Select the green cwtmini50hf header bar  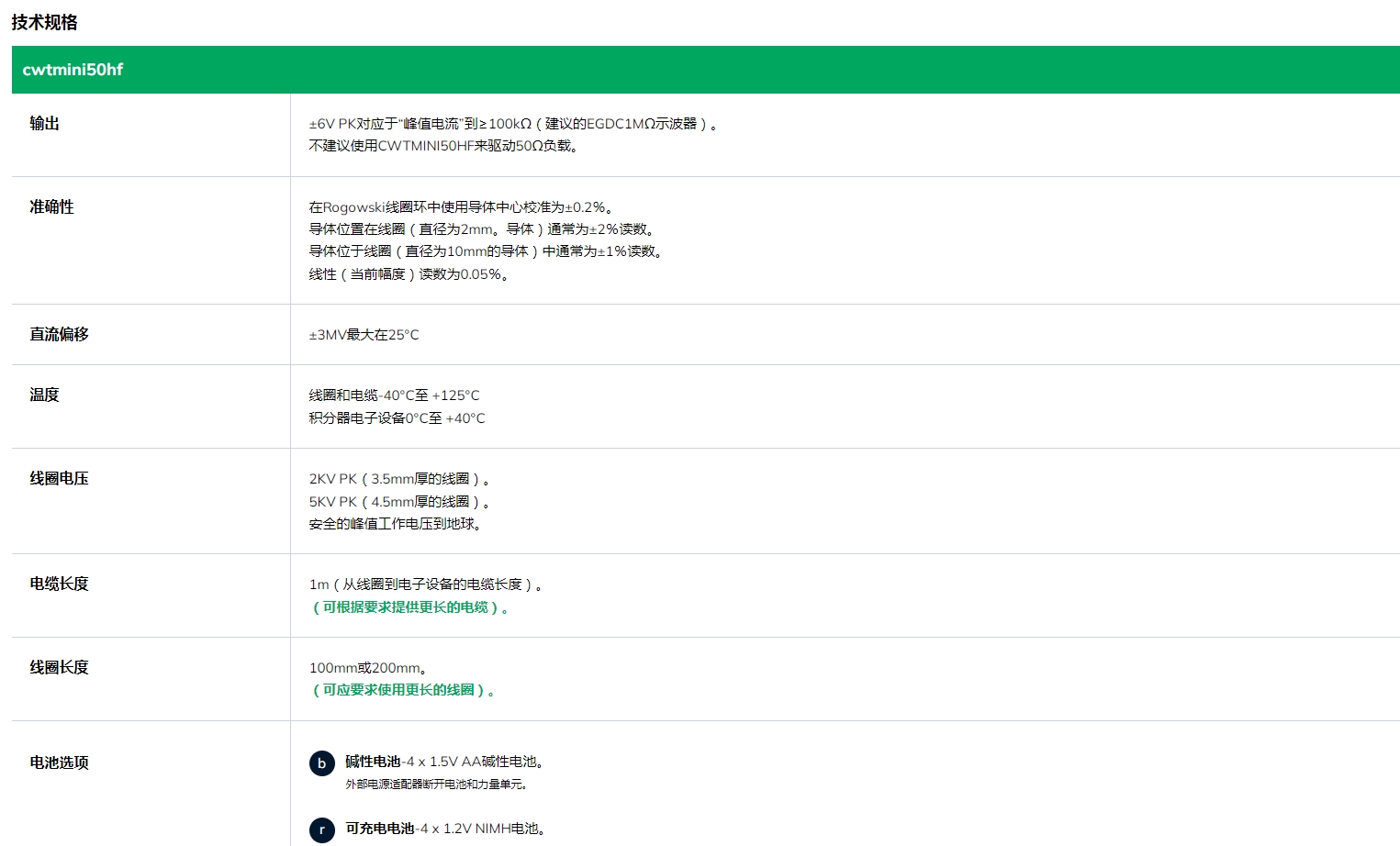point(700,70)
